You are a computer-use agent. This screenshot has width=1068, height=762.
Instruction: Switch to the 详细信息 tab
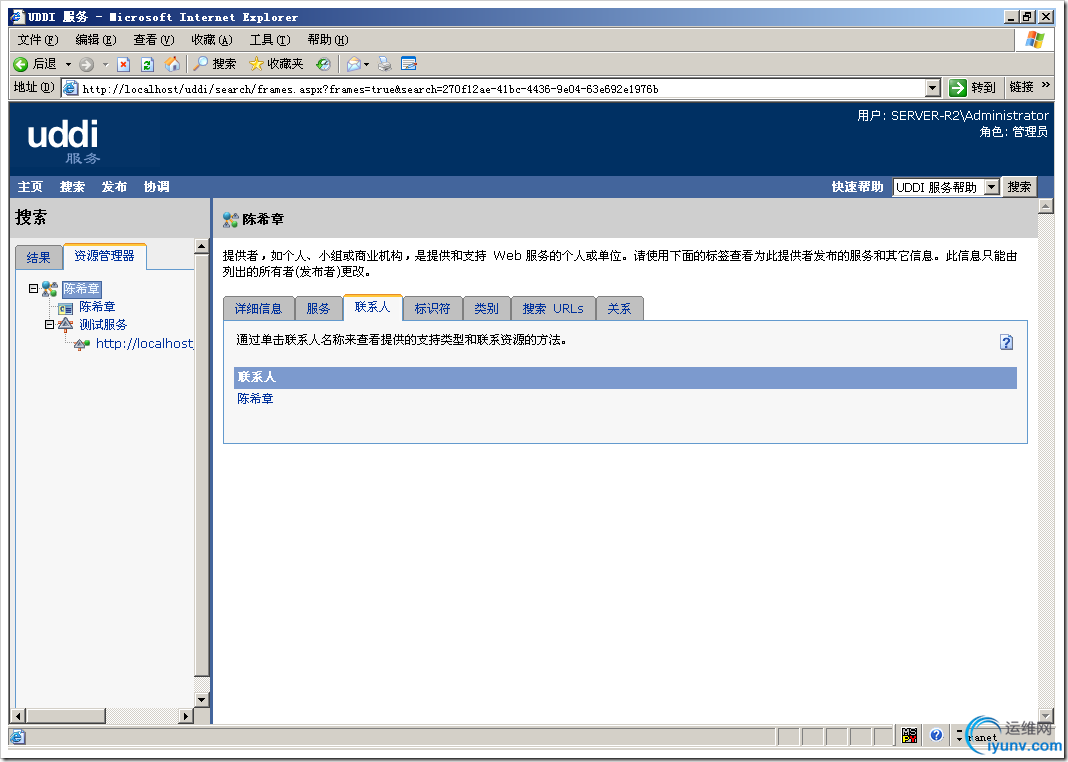[x=258, y=308]
